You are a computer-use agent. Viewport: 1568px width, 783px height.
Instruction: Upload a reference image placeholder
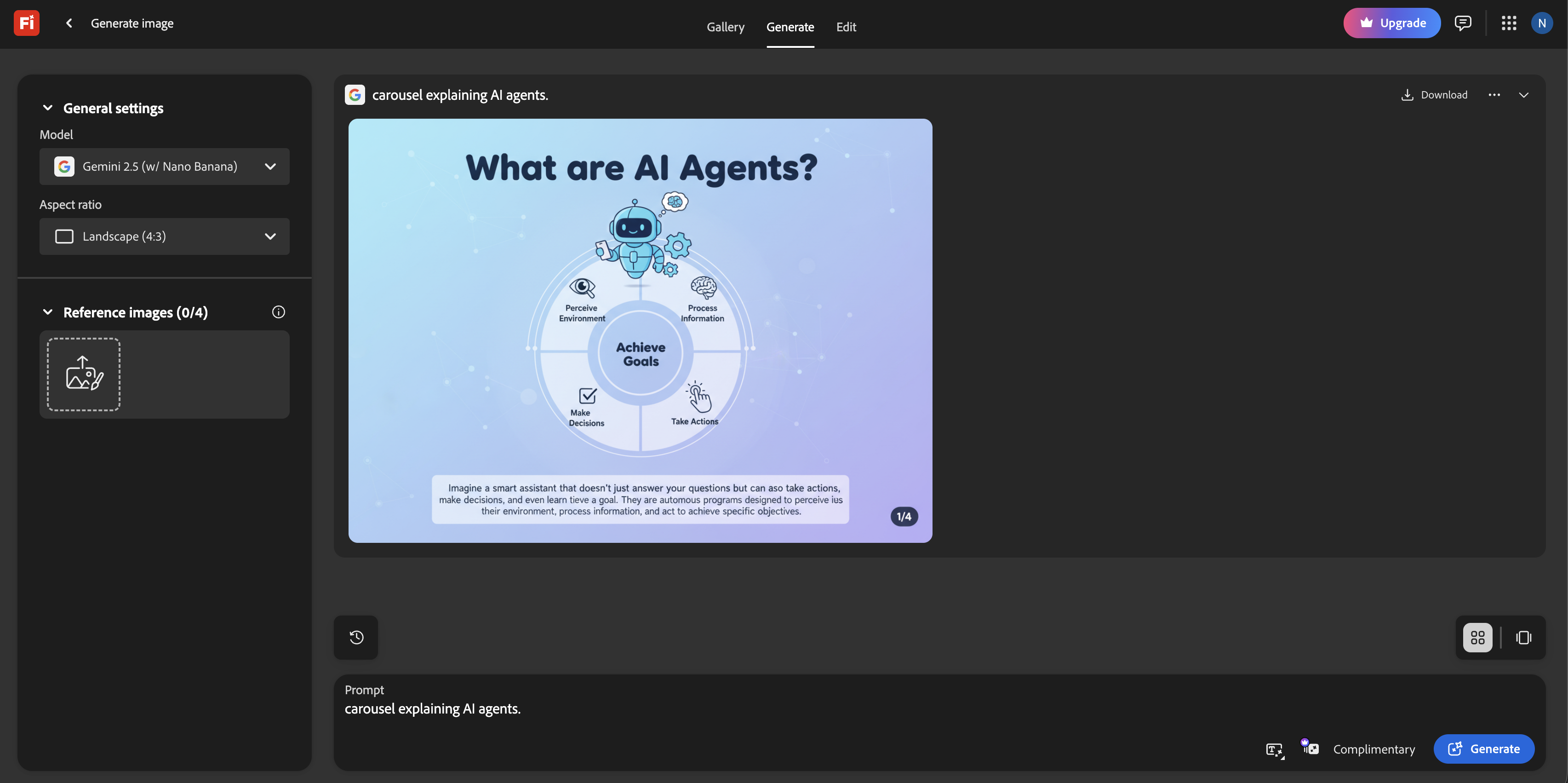click(x=84, y=374)
